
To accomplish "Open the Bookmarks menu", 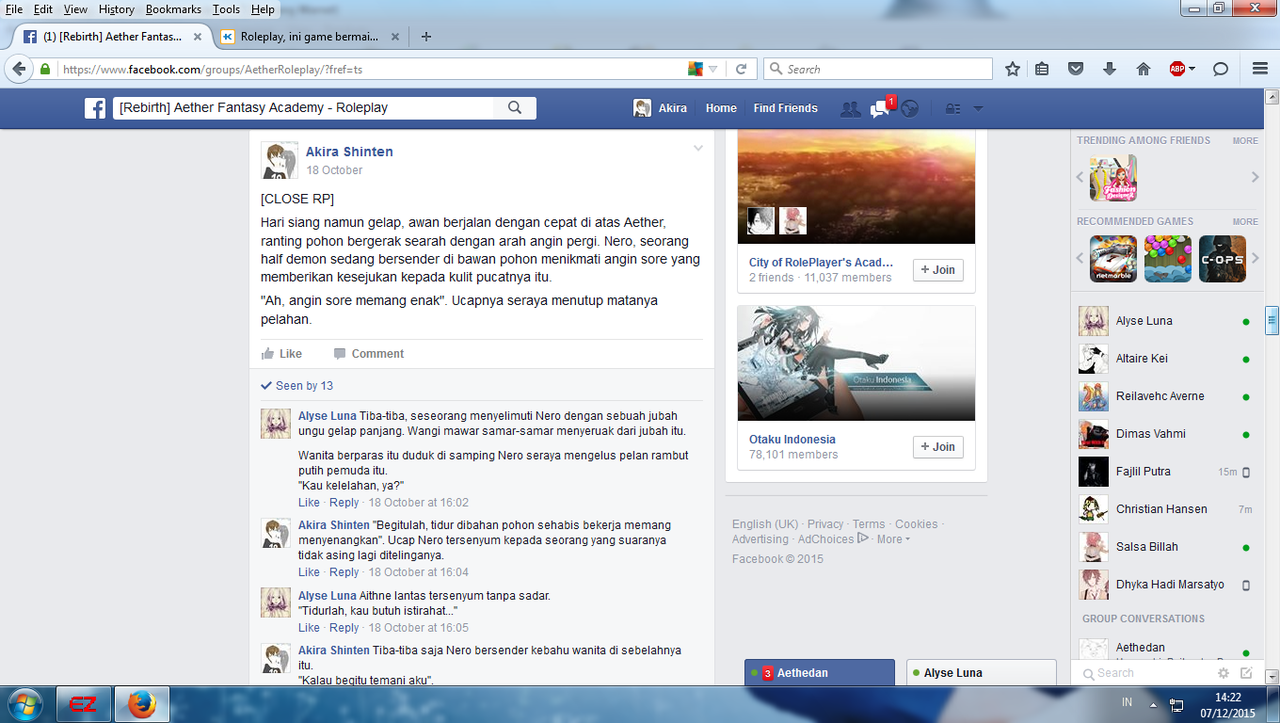I will point(173,9).
